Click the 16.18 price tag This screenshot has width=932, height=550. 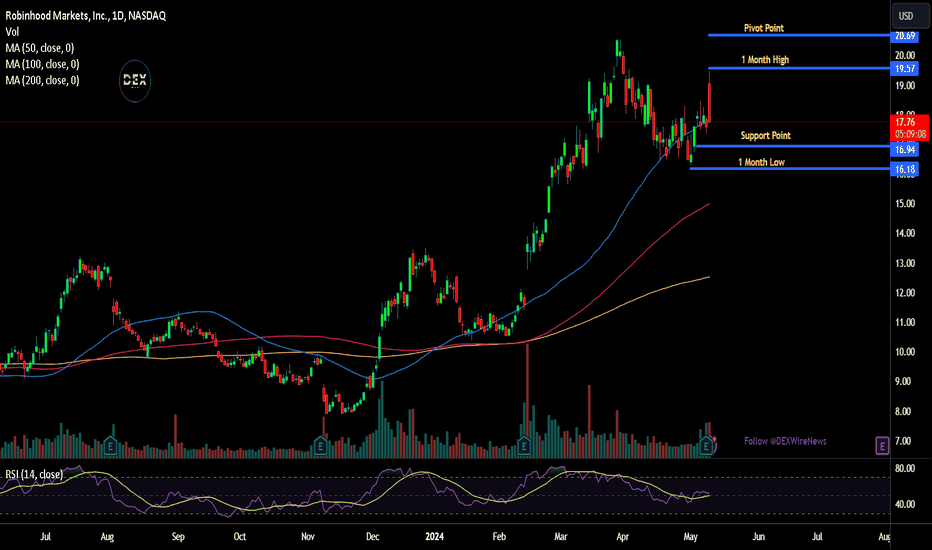pyautogui.click(x=905, y=170)
